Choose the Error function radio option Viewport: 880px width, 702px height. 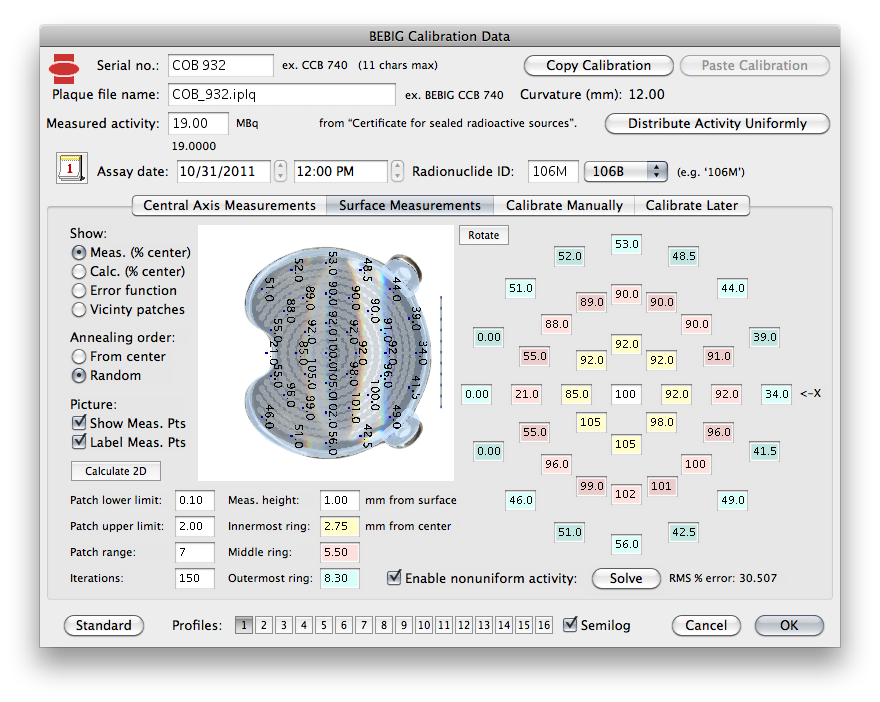click(79, 291)
